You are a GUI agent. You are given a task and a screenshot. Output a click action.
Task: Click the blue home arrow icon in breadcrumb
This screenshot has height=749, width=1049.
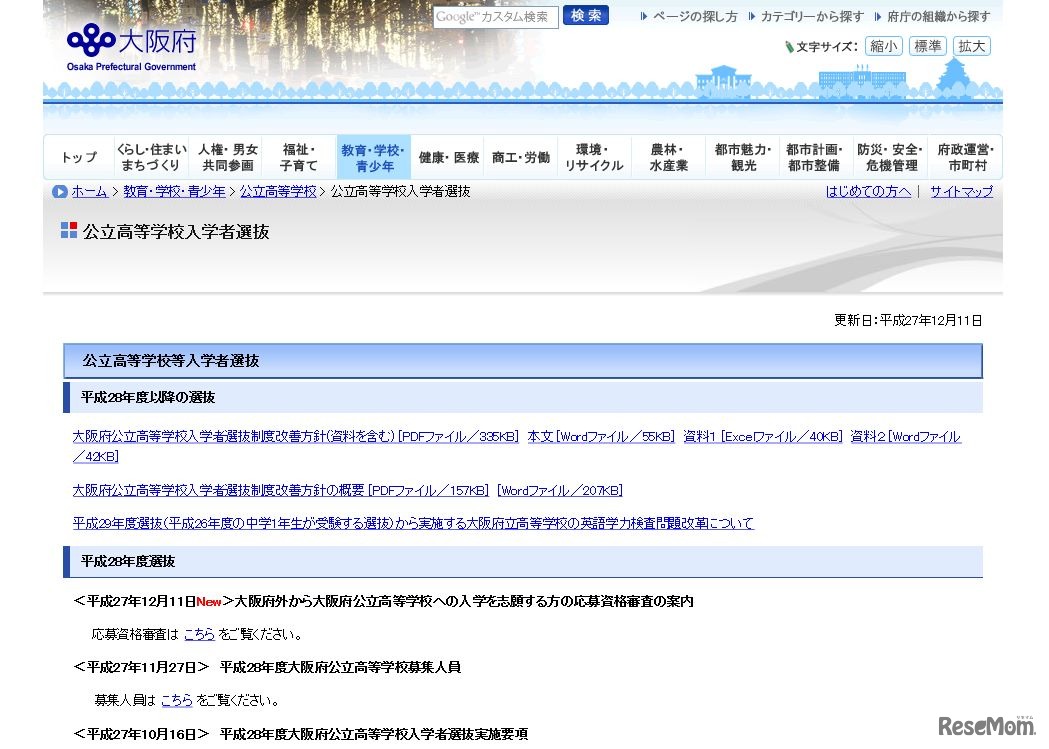click(x=60, y=191)
